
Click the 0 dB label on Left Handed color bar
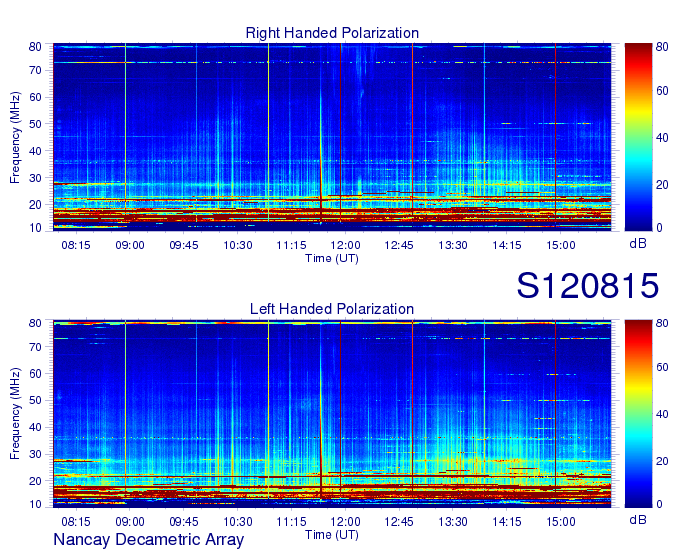(660, 504)
